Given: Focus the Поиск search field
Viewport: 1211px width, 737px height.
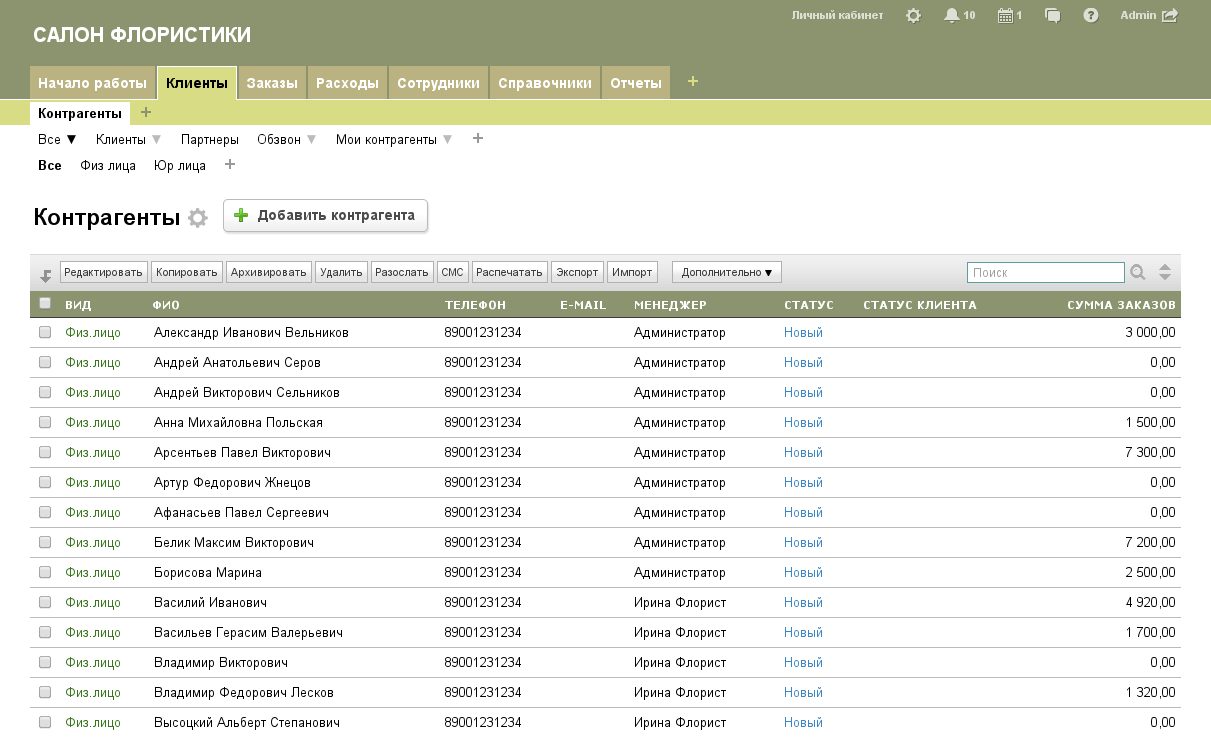Looking at the screenshot, I should (1045, 272).
